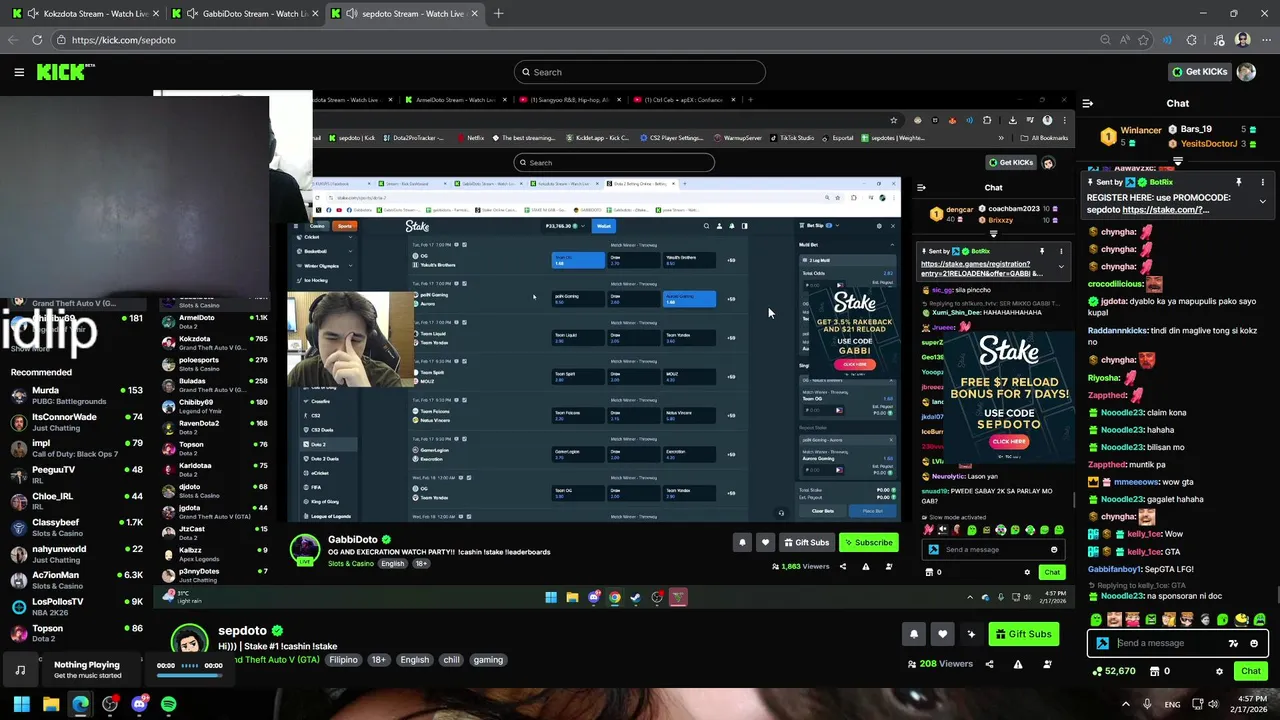The height and width of the screenshot is (720, 1280).
Task: Click the outer Get KICKs button
Action: [x=1200, y=72]
